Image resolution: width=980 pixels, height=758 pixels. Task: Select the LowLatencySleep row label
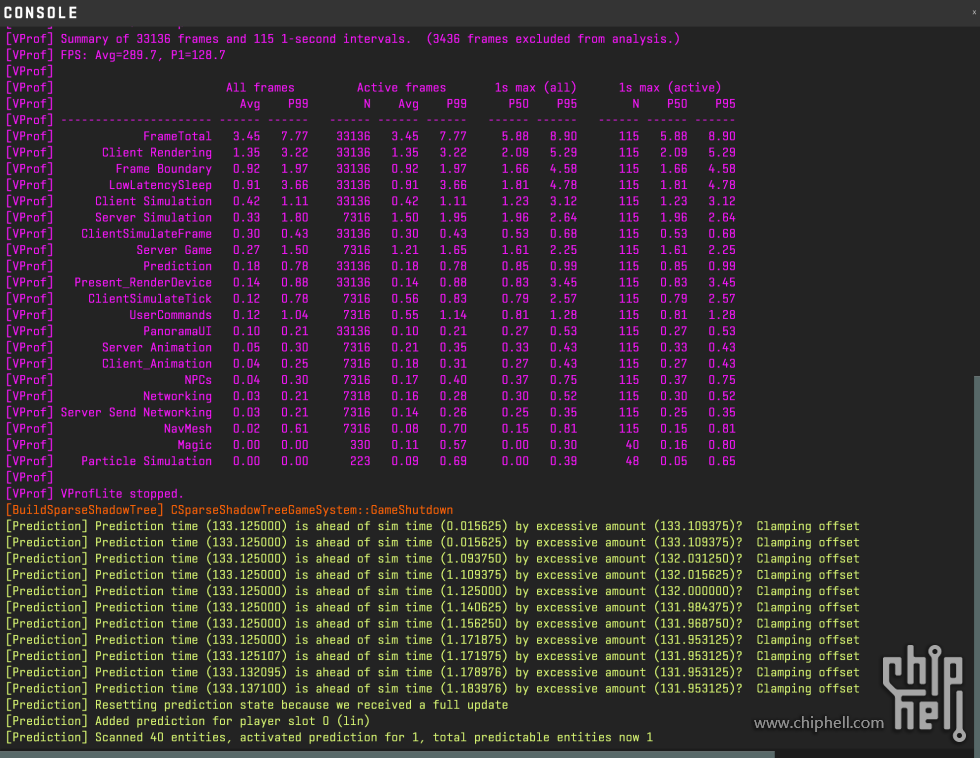tap(160, 185)
